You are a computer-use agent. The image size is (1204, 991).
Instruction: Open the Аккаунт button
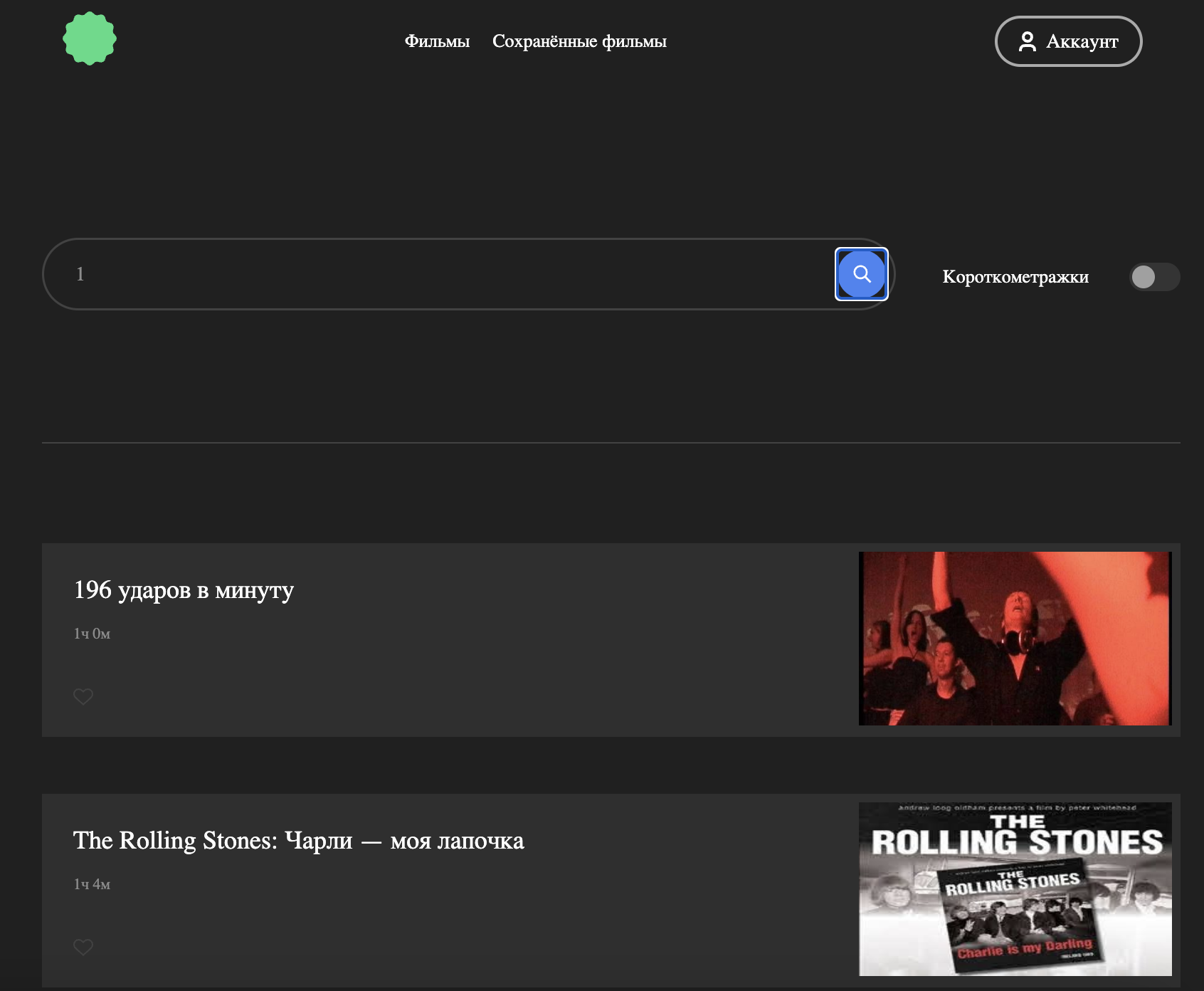pyautogui.click(x=1068, y=41)
